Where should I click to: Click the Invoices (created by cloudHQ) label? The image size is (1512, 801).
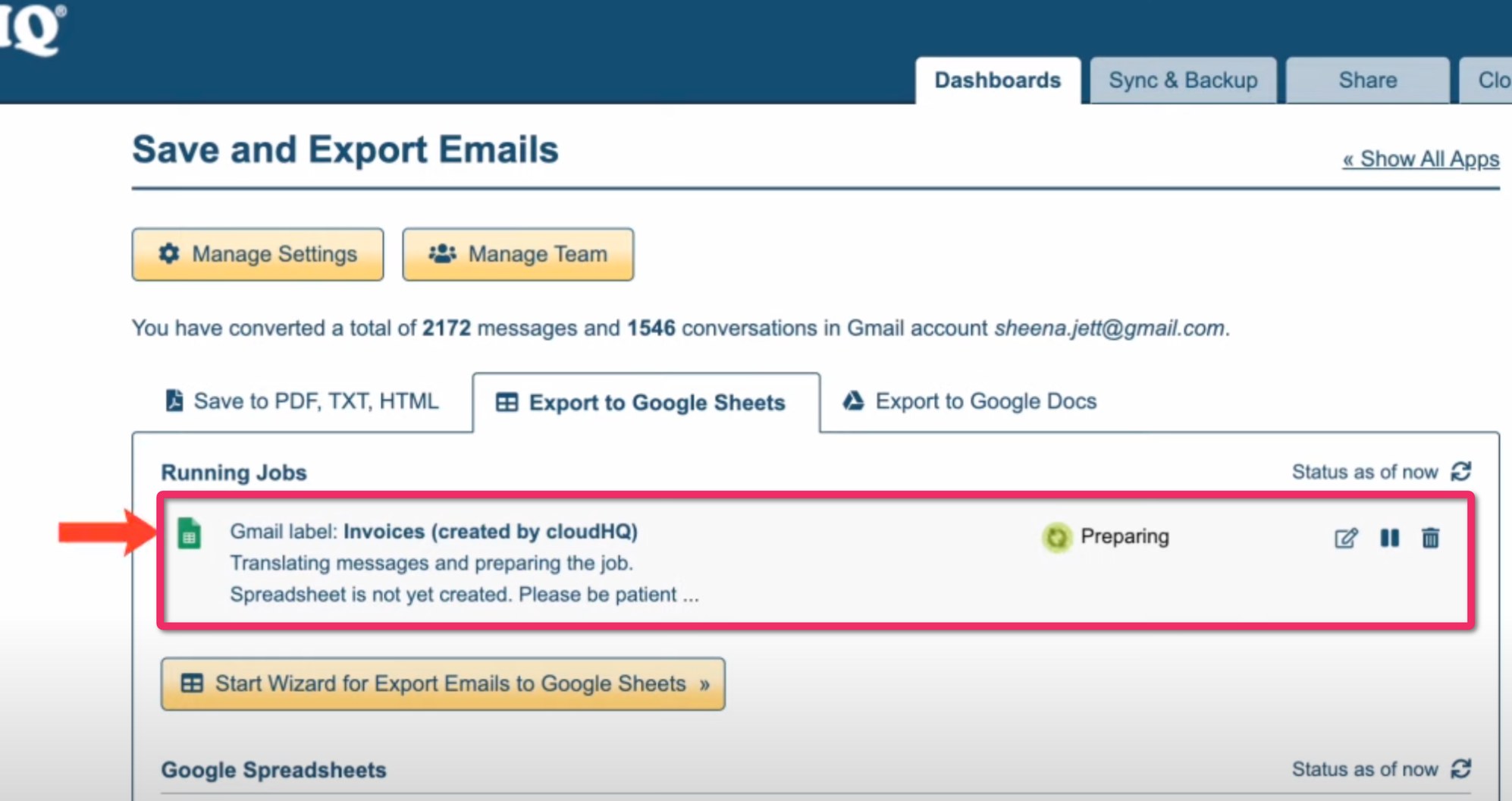[x=490, y=532]
